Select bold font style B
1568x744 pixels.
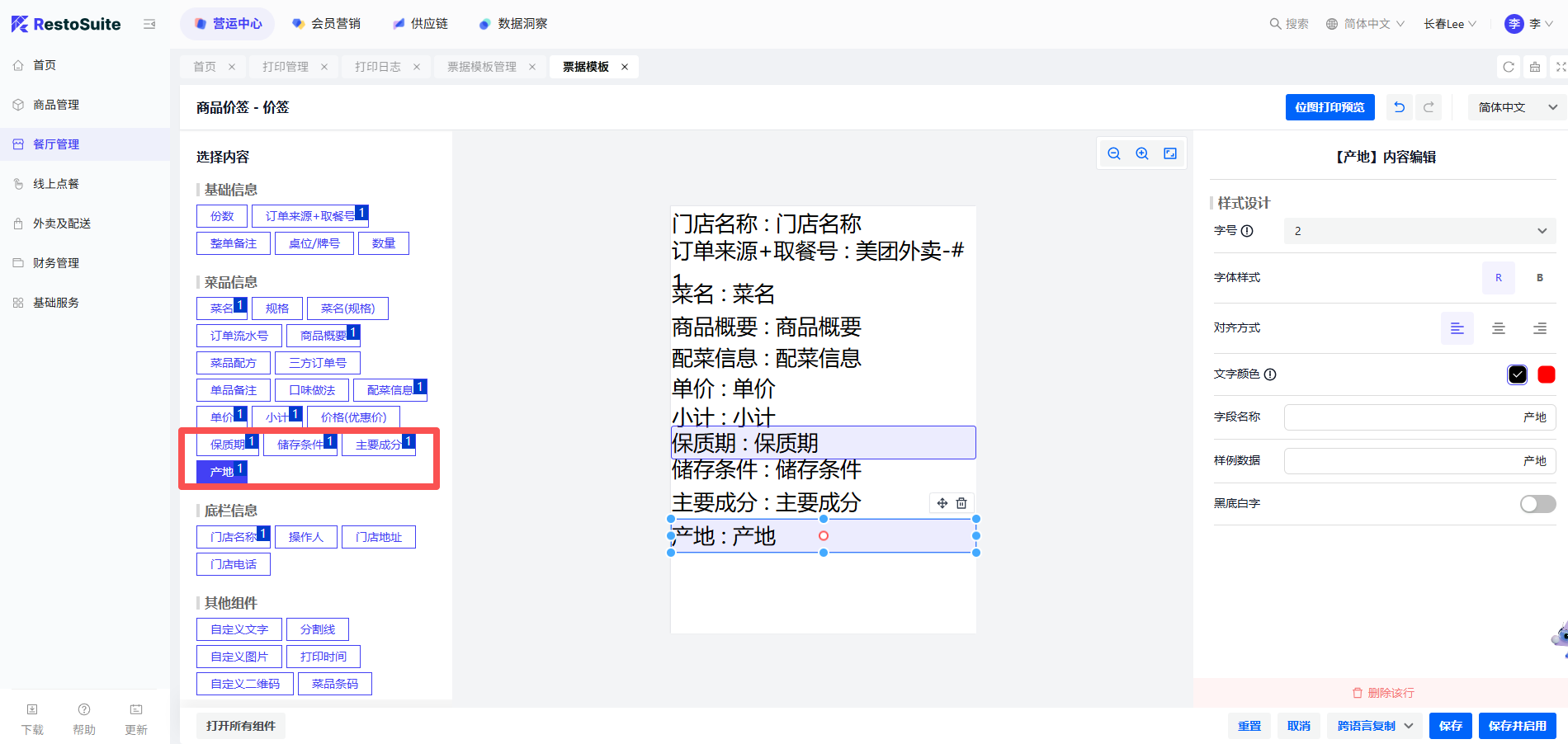point(1540,278)
